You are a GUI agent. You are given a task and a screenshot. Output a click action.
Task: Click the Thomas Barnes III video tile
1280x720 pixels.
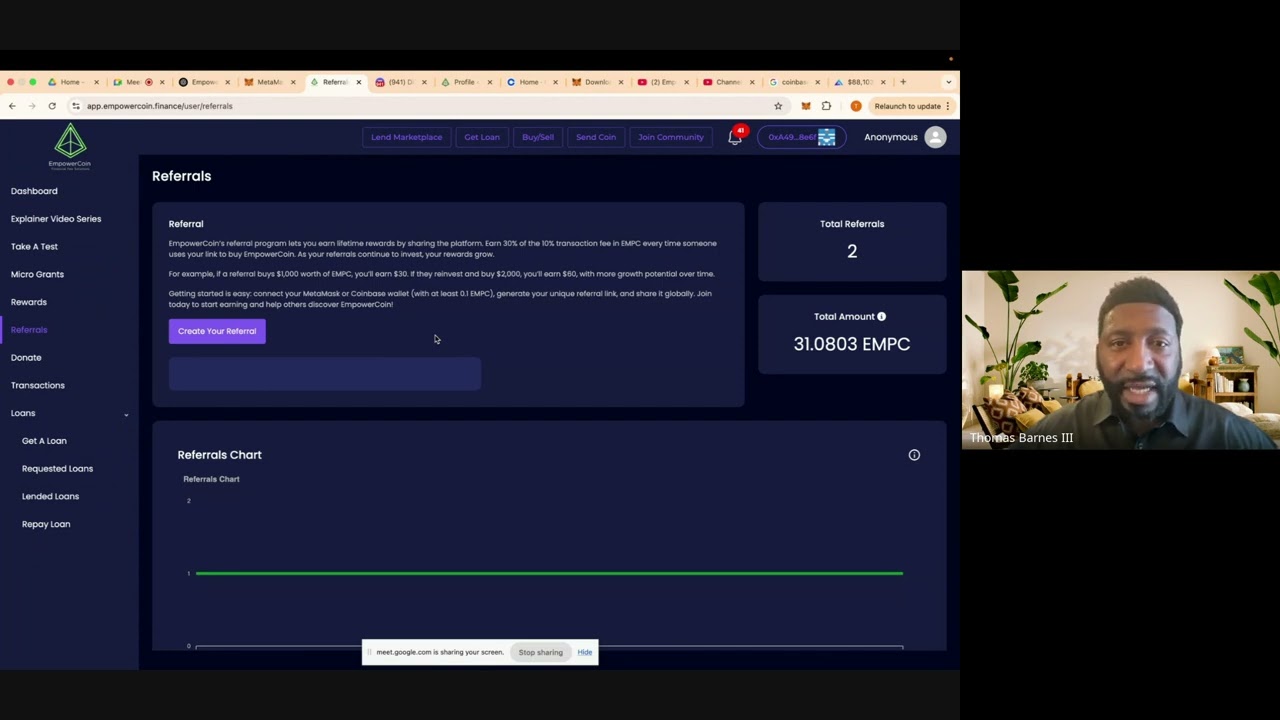(x=1121, y=360)
